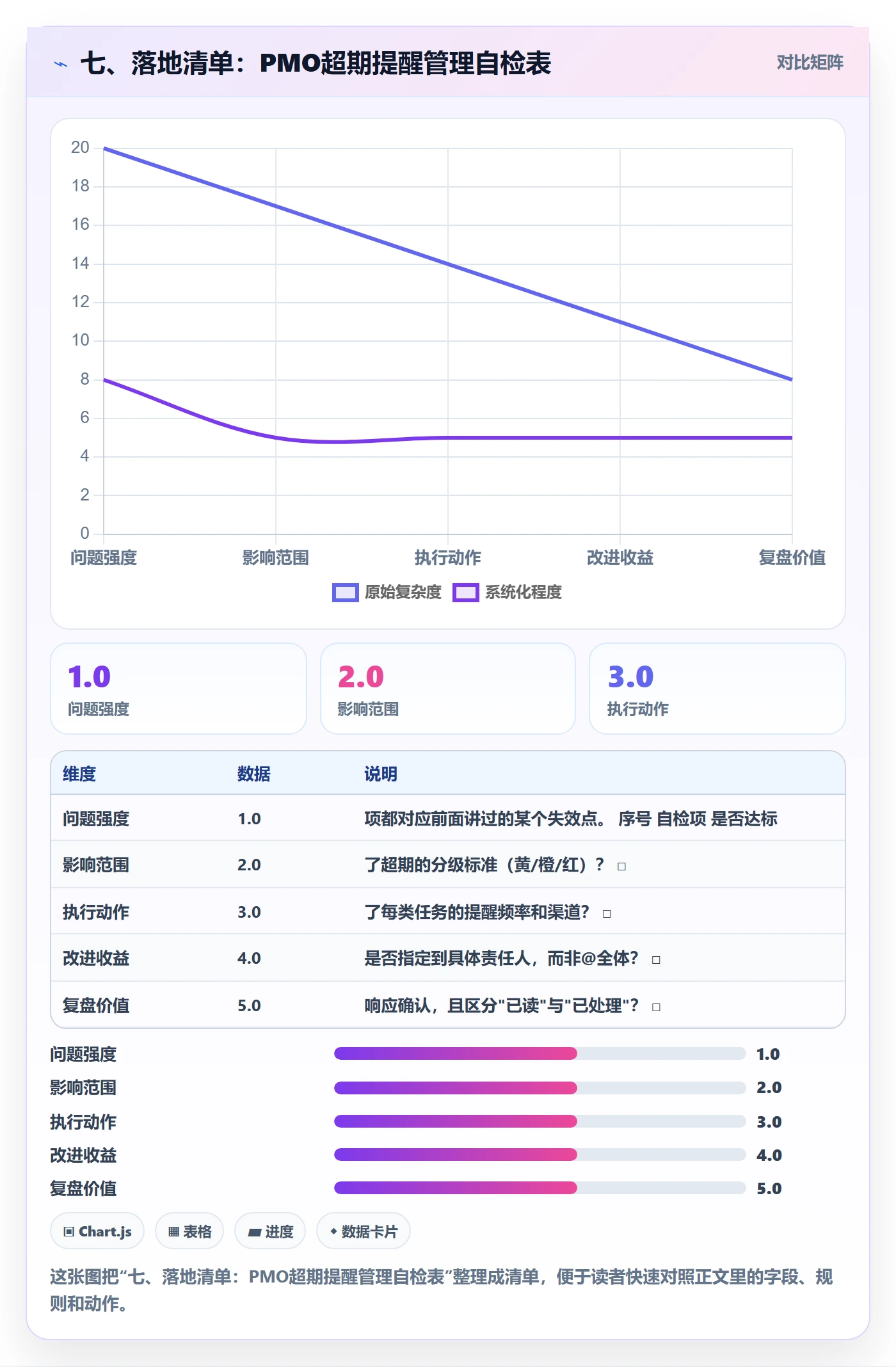Click the 复盘价值 x-axis label on chart
This screenshot has width=896, height=1367.
[x=792, y=558]
